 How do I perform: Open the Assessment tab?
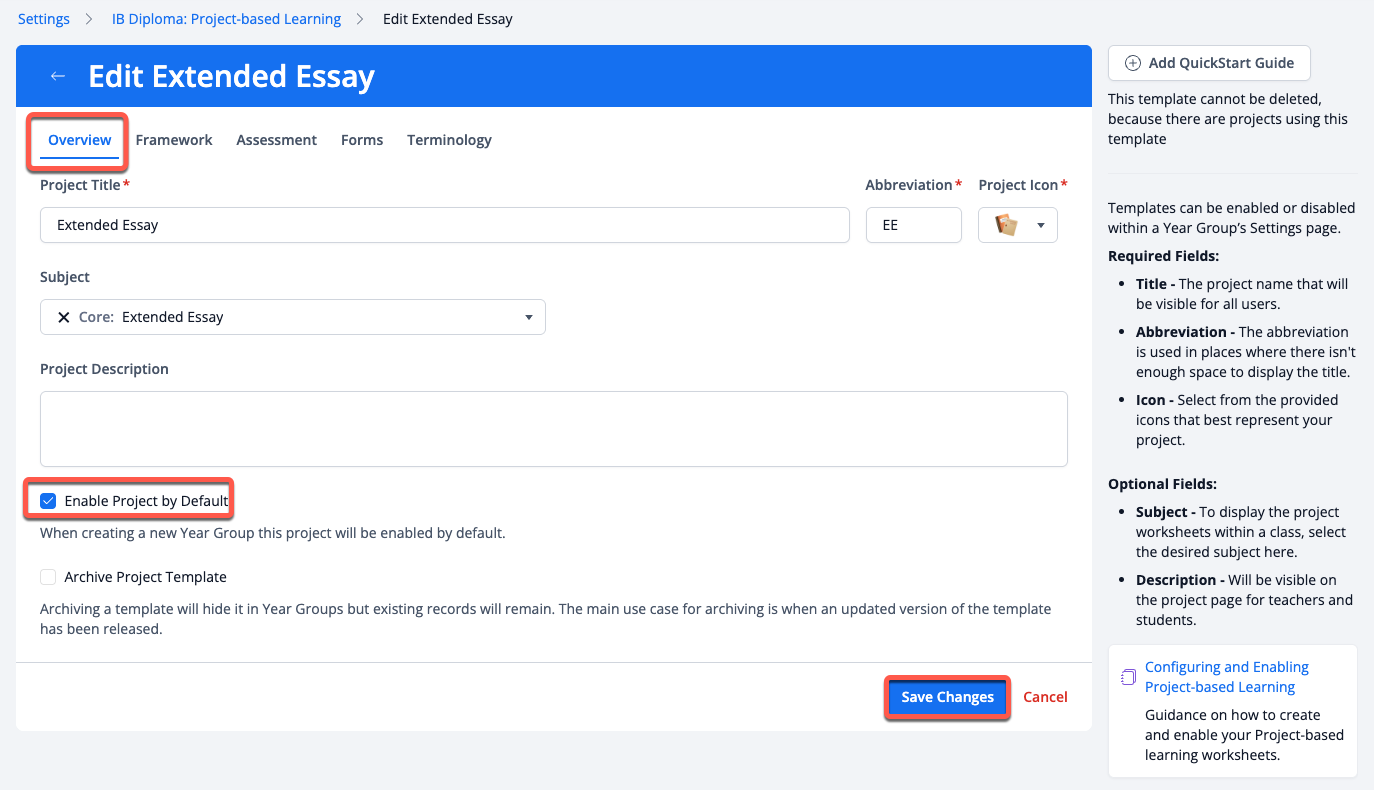point(276,140)
